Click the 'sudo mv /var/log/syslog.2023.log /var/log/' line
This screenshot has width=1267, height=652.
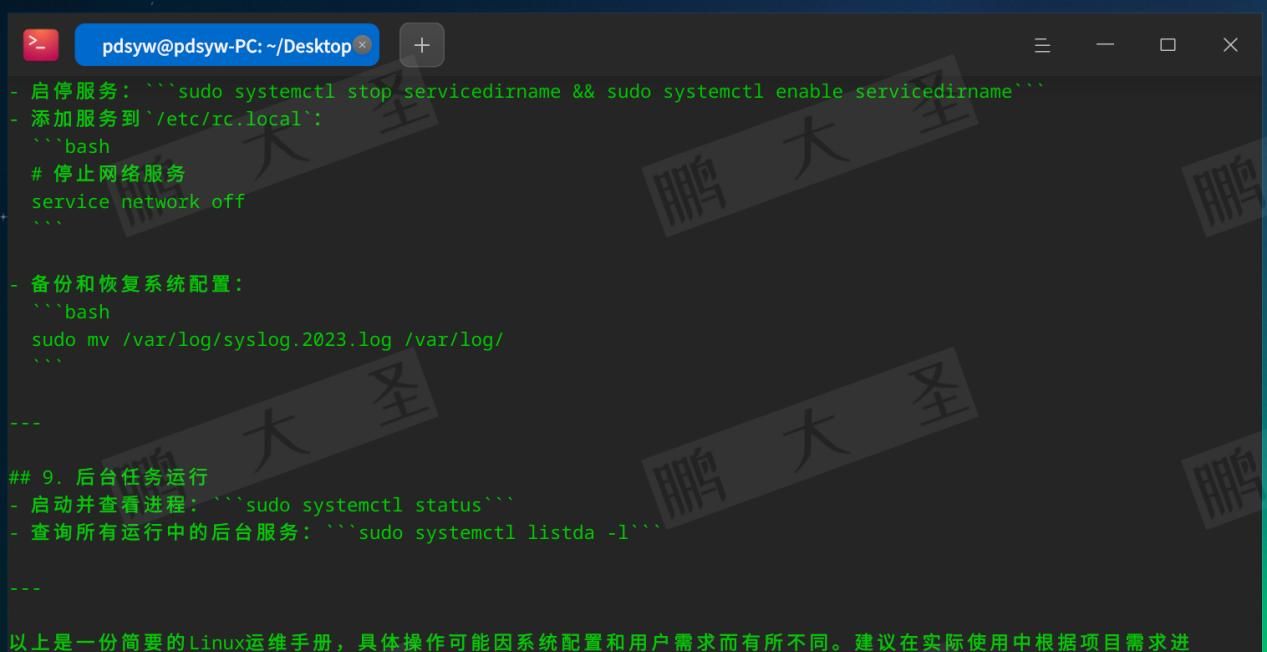[267, 340]
